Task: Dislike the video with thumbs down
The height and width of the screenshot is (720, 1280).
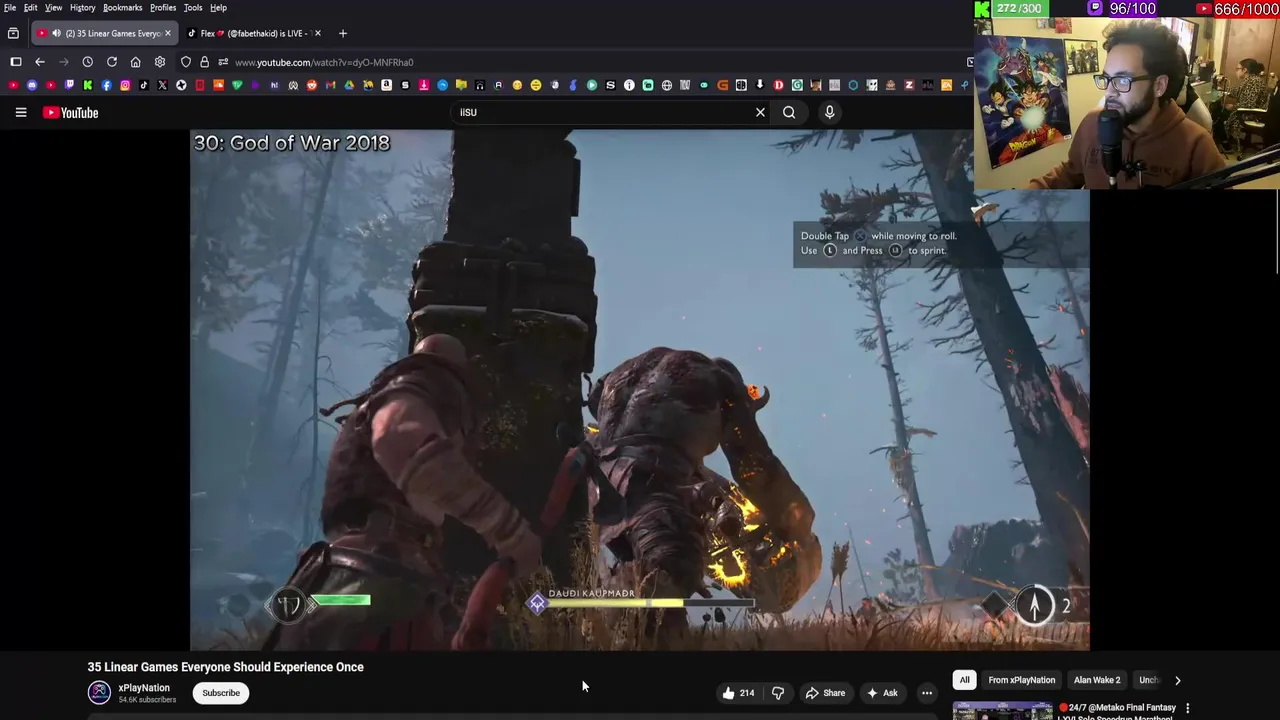Action: click(778, 693)
